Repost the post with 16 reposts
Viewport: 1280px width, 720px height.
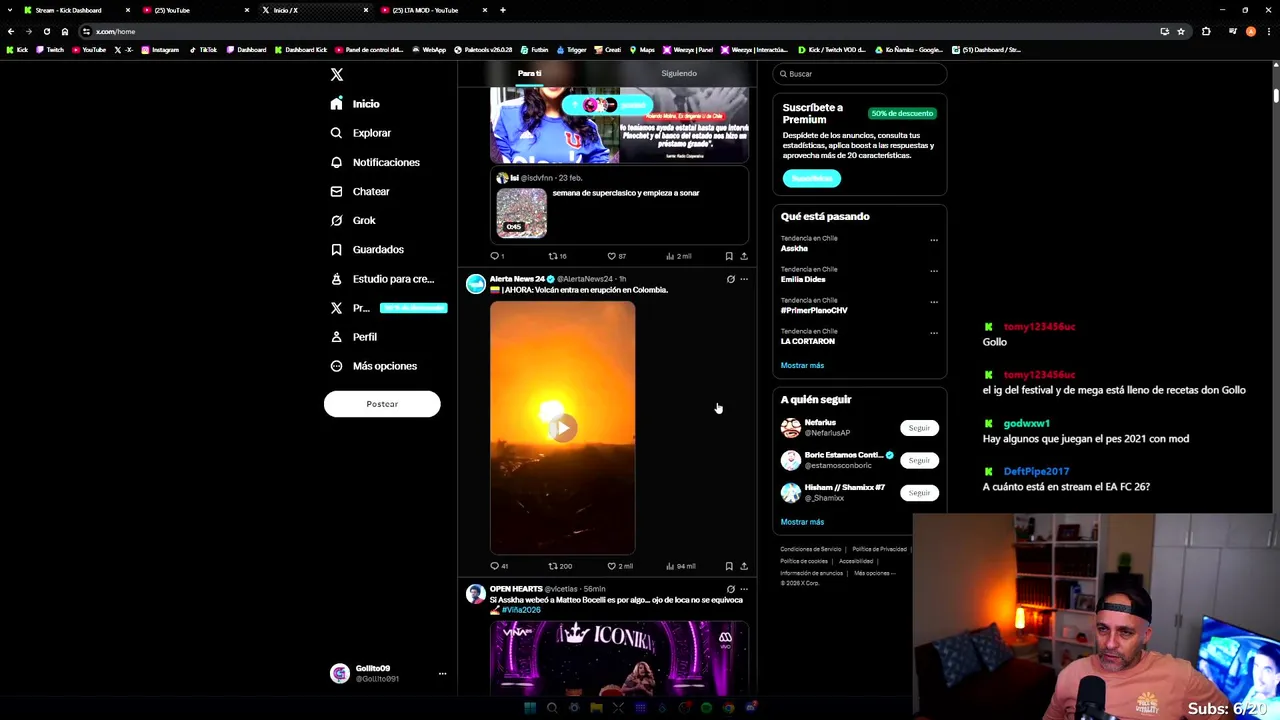[x=557, y=256]
